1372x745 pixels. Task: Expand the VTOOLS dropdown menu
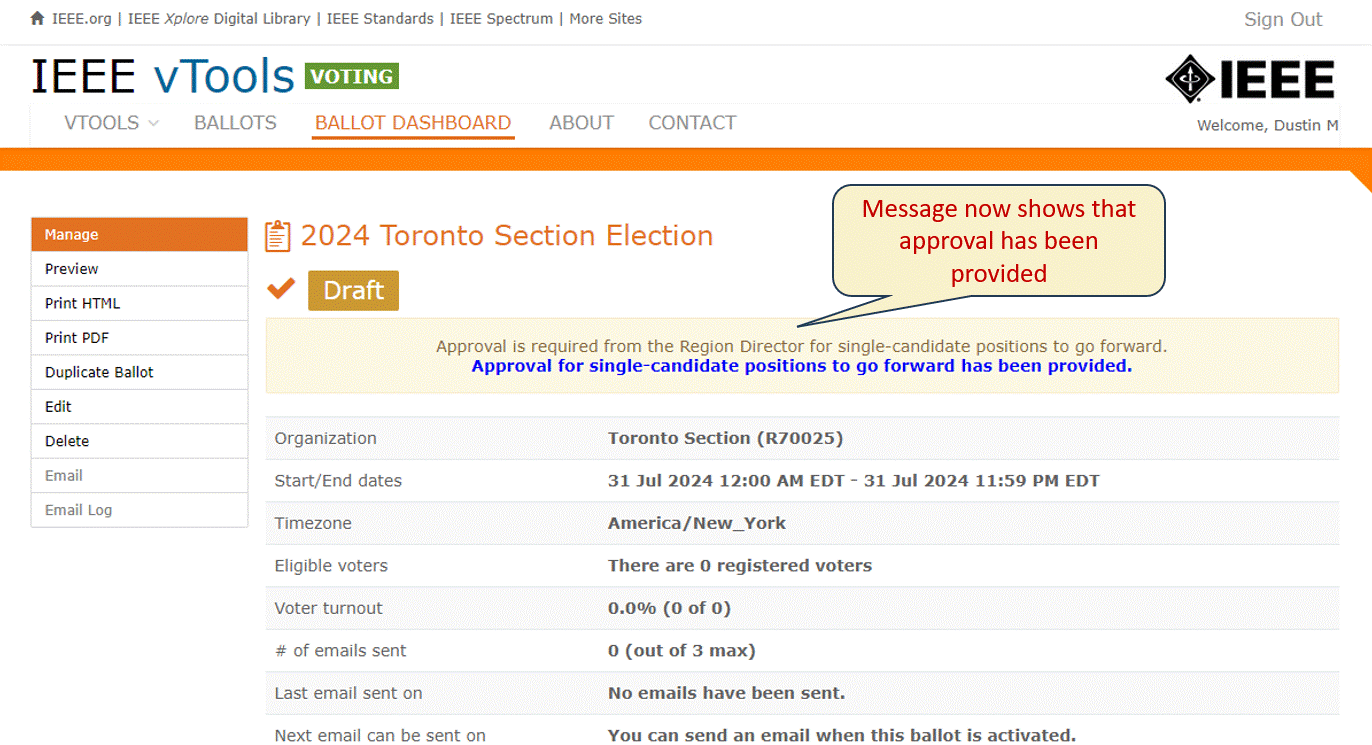click(x=111, y=123)
